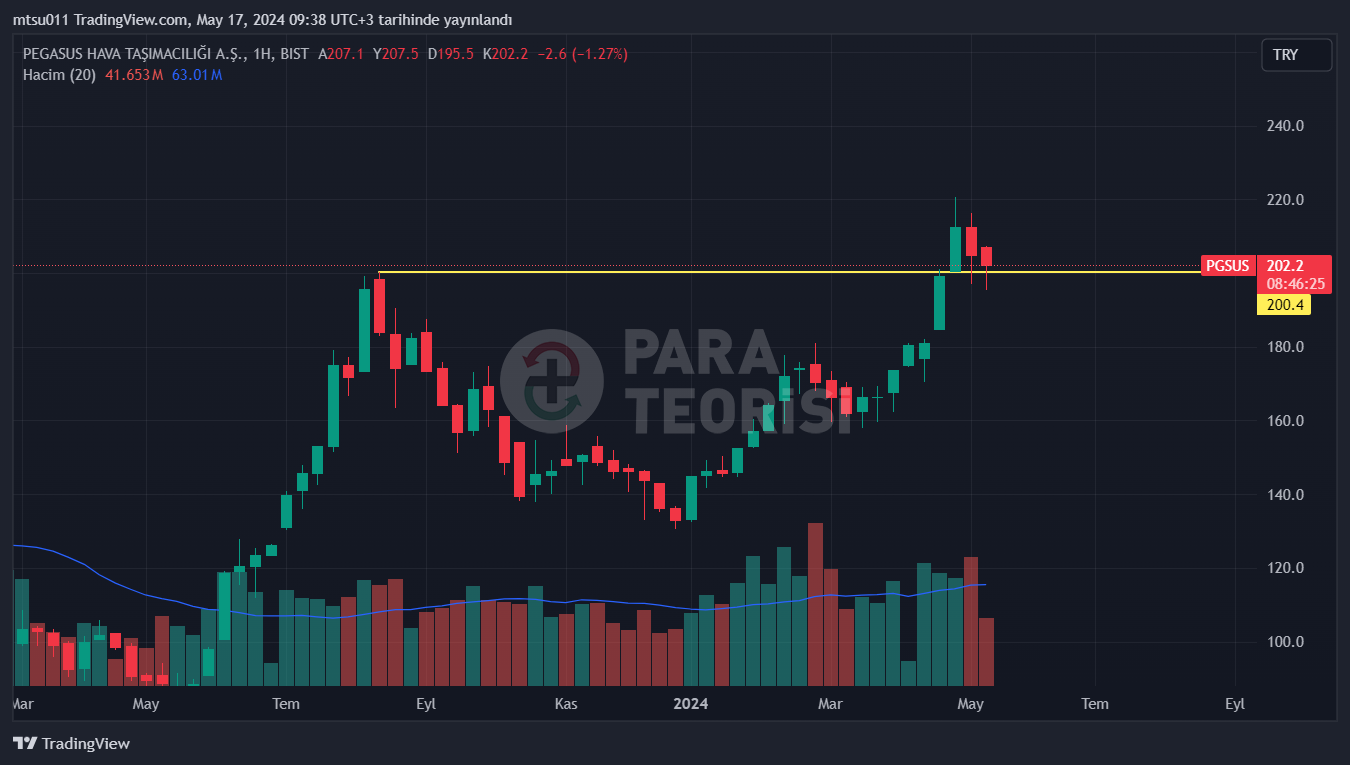1350x765 pixels.
Task: Click the -2.6 (-1.27%) change value
Action: click(583, 54)
